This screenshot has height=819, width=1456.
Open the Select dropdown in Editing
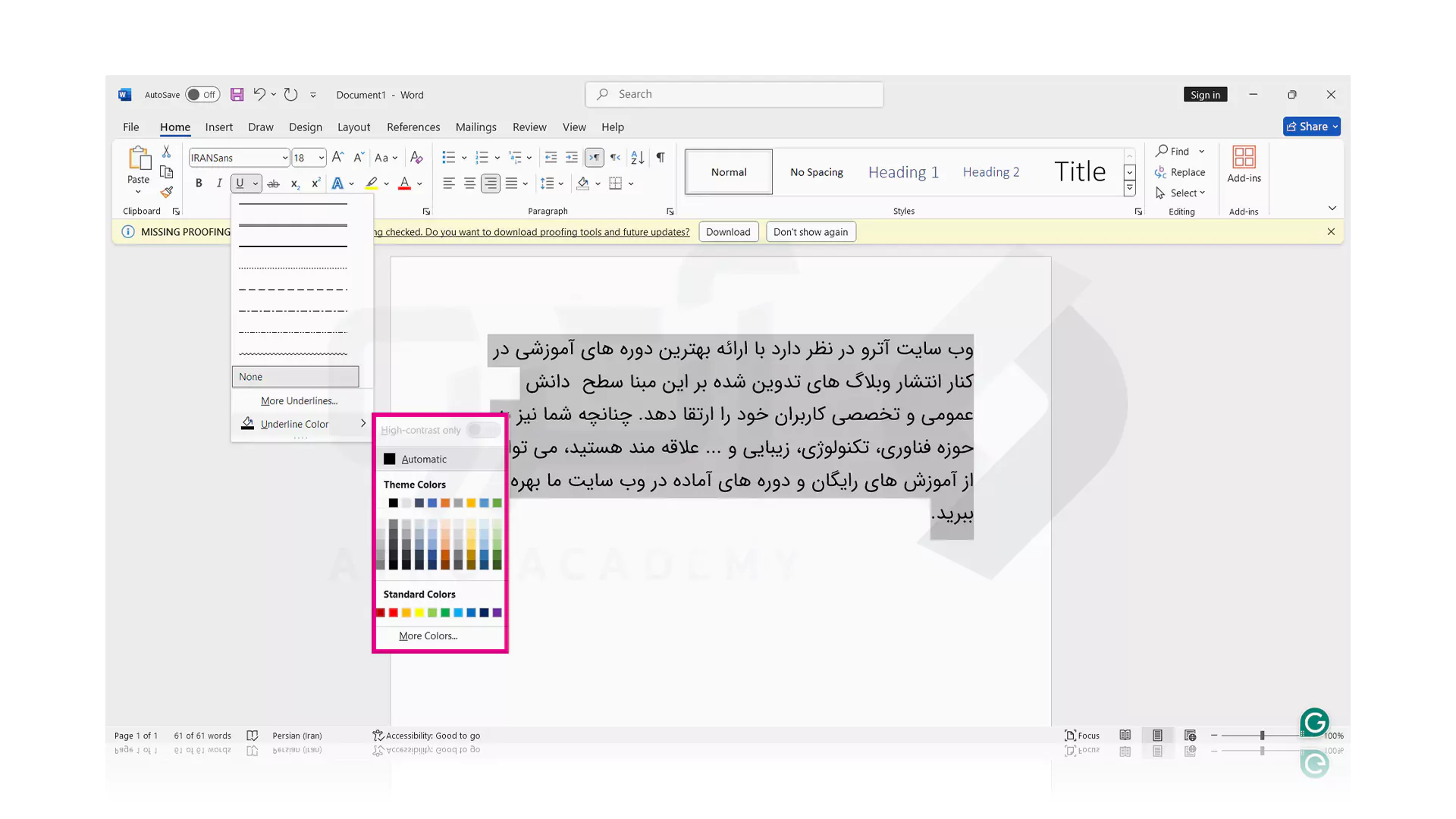click(x=1180, y=193)
